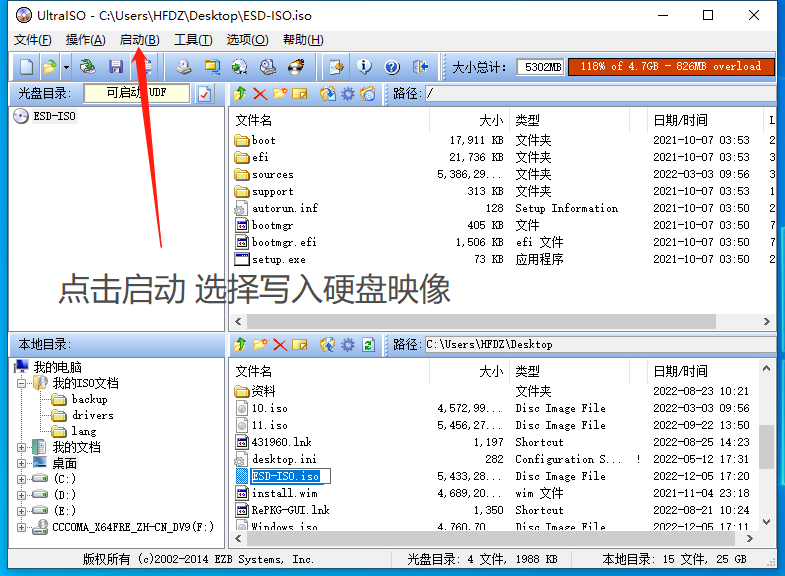Create new folder in local pane toolbar
The image size is (785, 576).
[260, 345]
